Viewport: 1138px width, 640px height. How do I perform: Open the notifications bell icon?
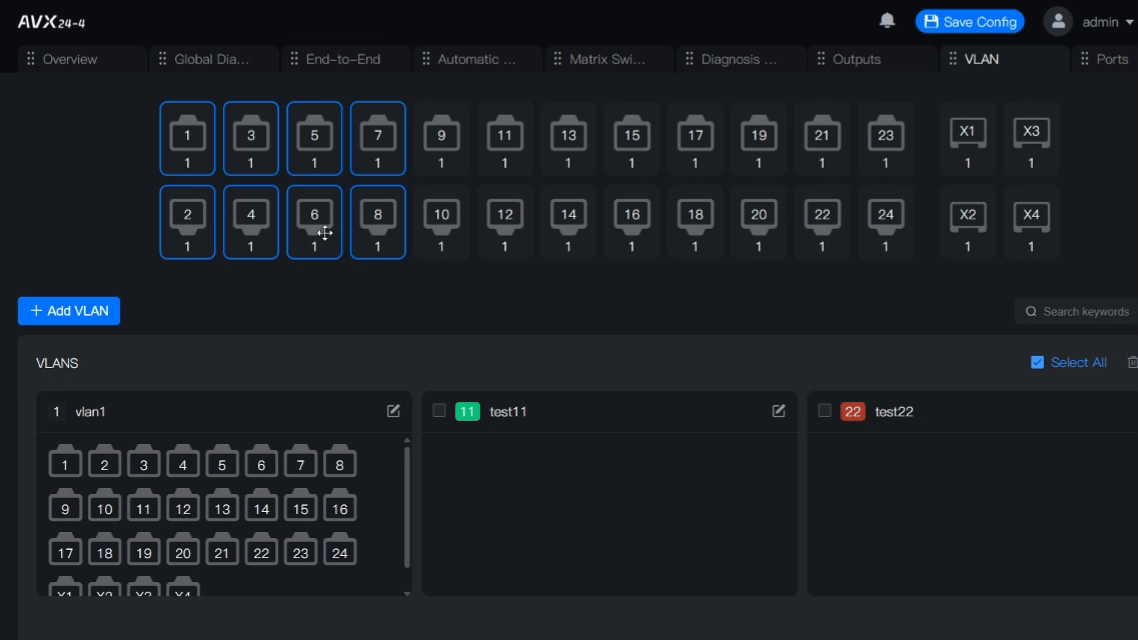(887, 21)
